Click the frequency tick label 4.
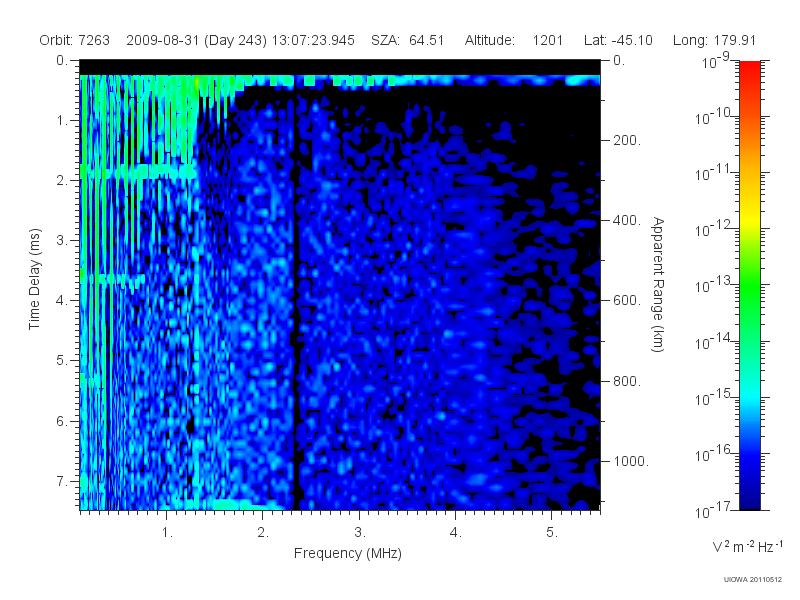This screenshot has height=600, width=800. tap(456, 533)
